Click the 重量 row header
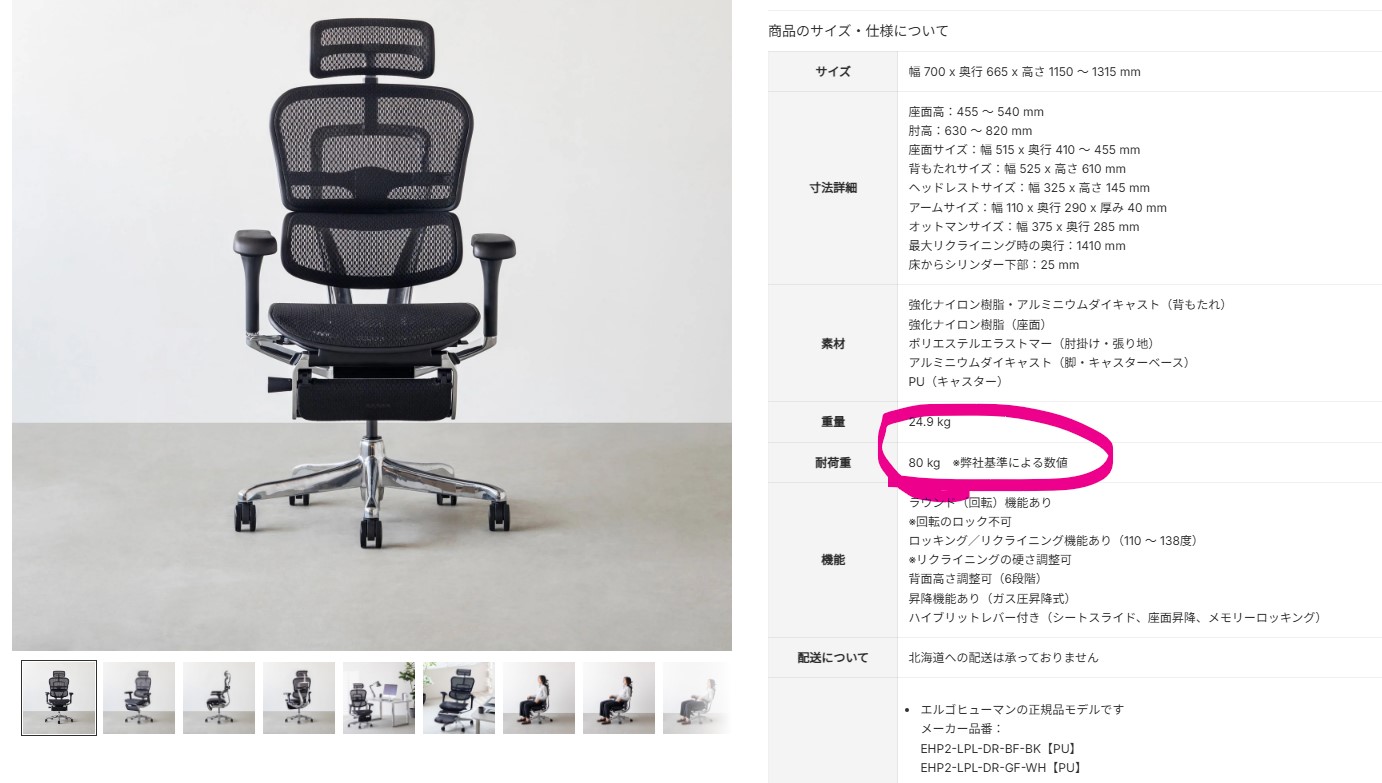Screen dimensions: 1382x783 point(833,422)
